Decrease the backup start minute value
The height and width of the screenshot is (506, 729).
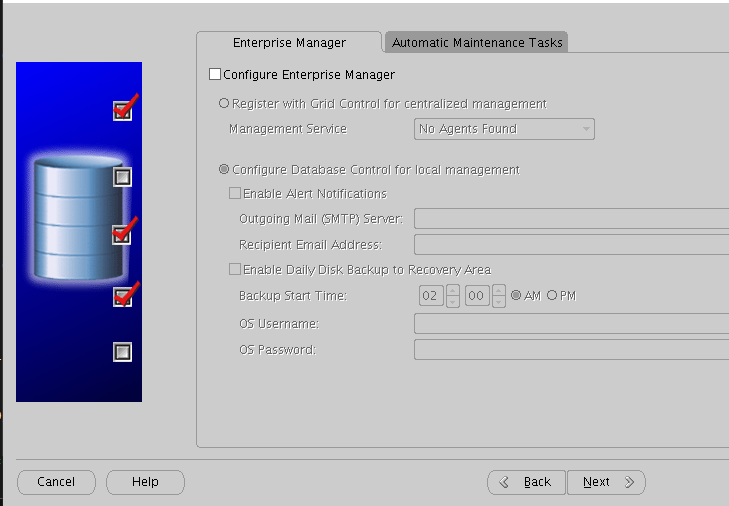tap(498, 302)
